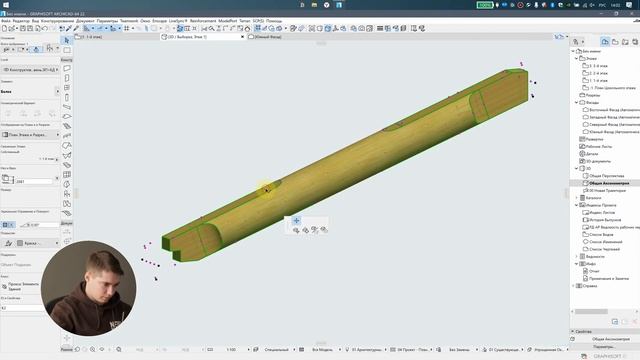Select Общая Перспектива in the navigator
Screen dimensions: 640x360
click(x=607, y=176)
